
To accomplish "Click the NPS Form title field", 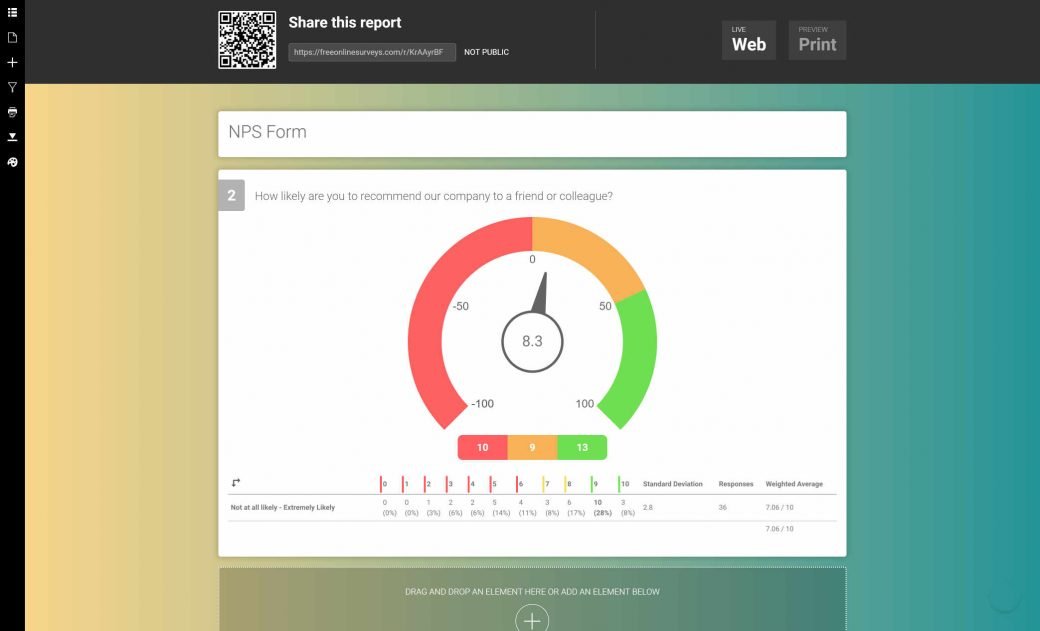I will (531, 132).
